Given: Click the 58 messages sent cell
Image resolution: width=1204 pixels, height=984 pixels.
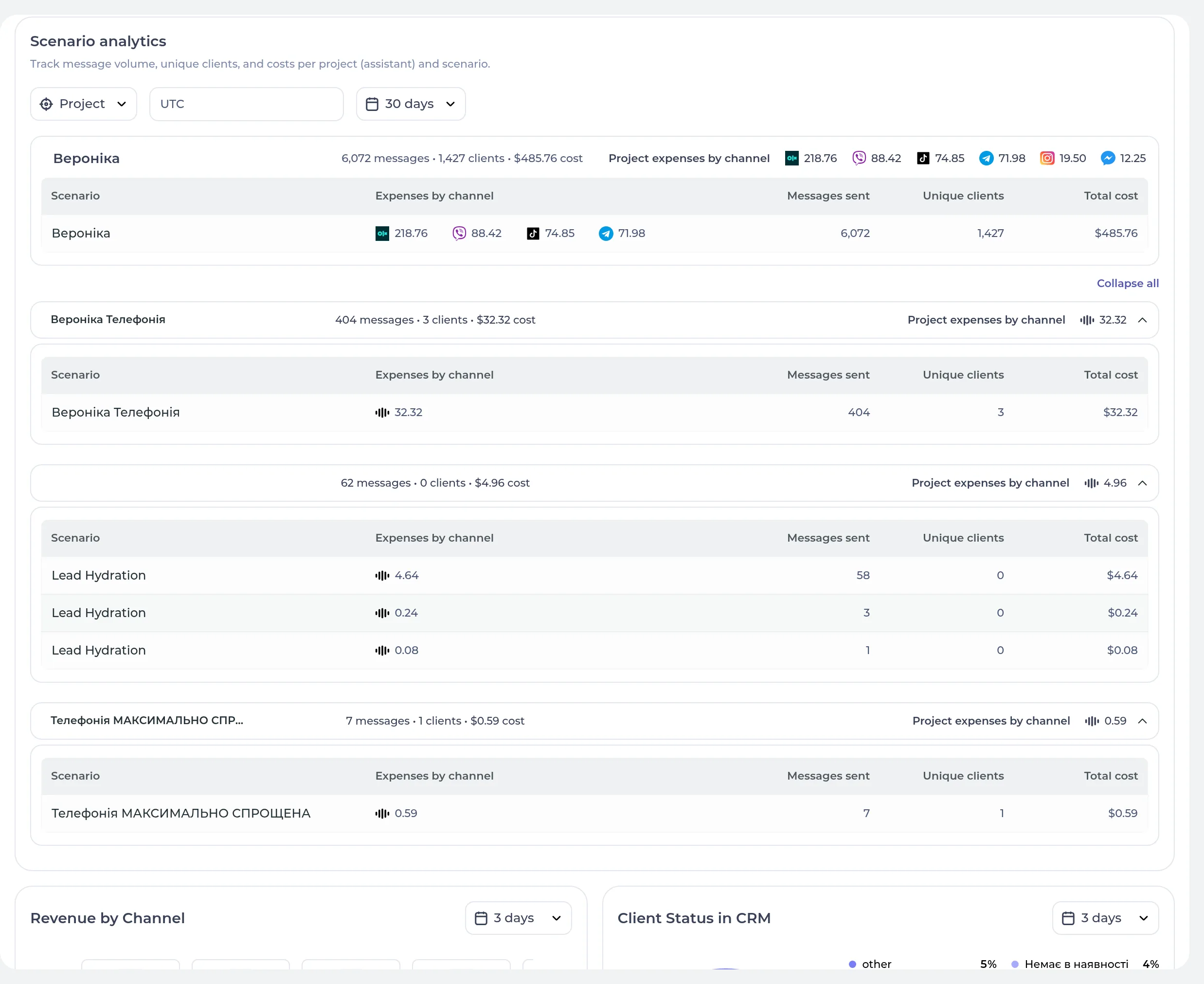Looking at the screenshot, I should tap(863, 575).
